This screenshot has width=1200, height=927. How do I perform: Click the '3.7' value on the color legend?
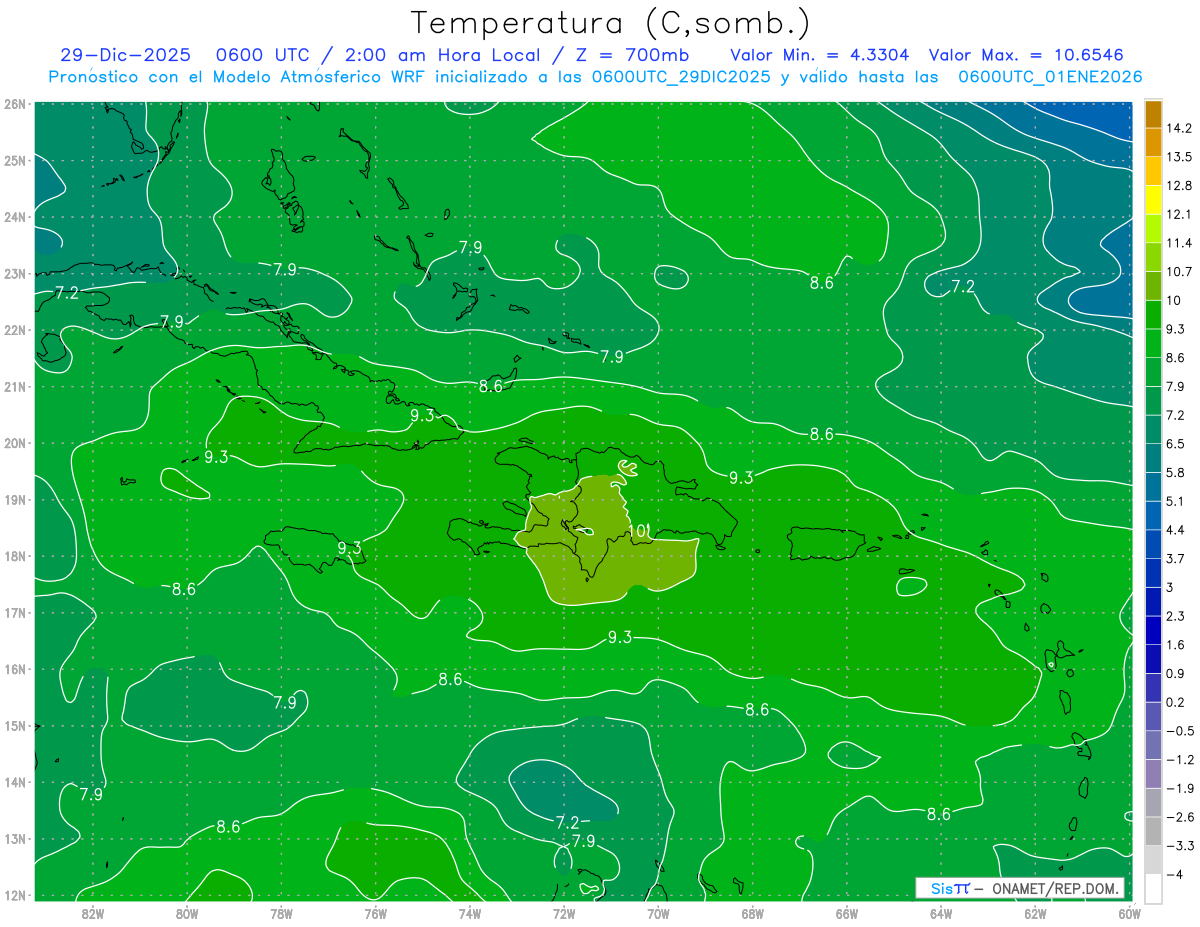click(x=1176, y=558)
